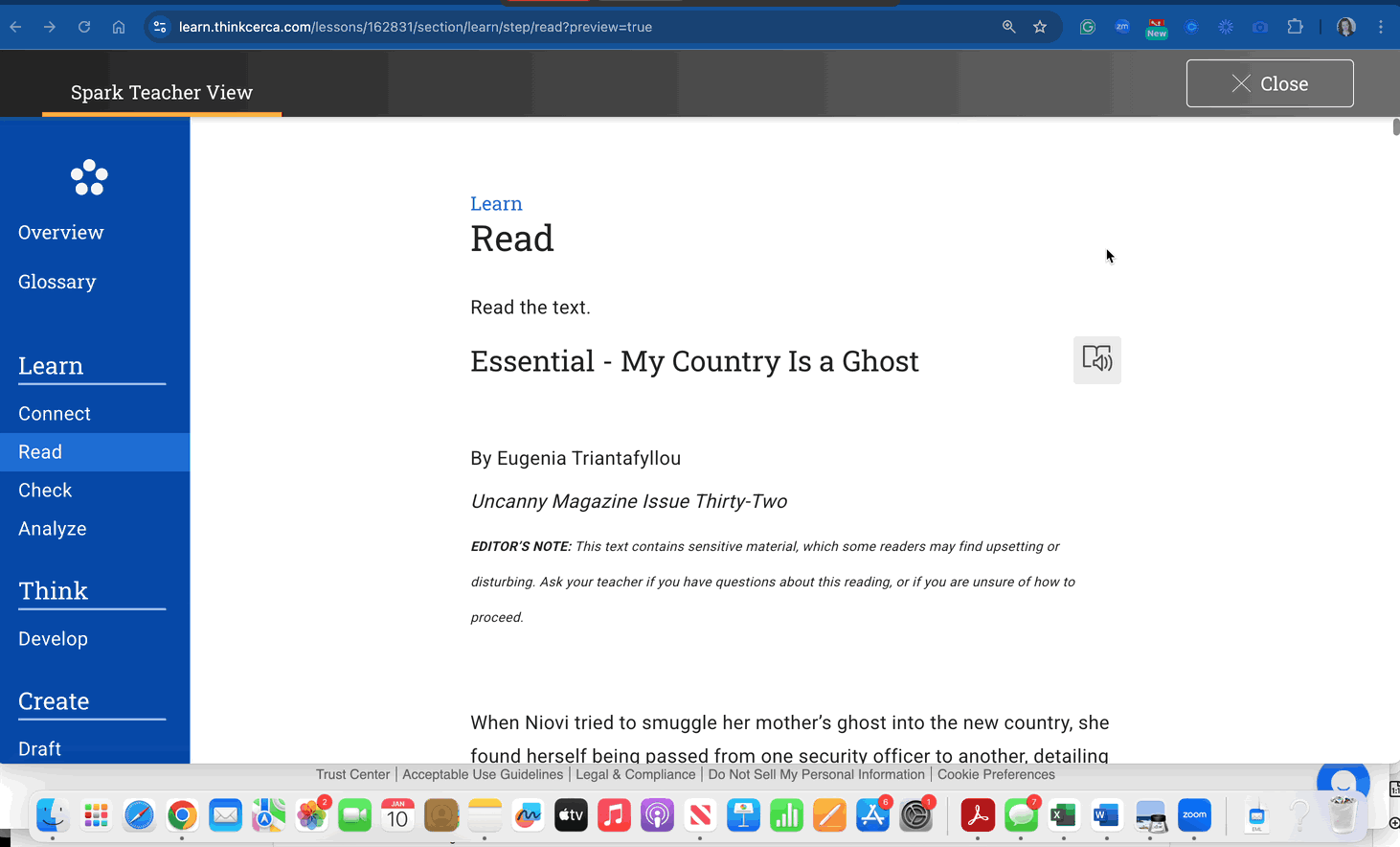Open the browser zoom magnifier icon
The height and width of the screenshot is (847, 1400).
1008,27
